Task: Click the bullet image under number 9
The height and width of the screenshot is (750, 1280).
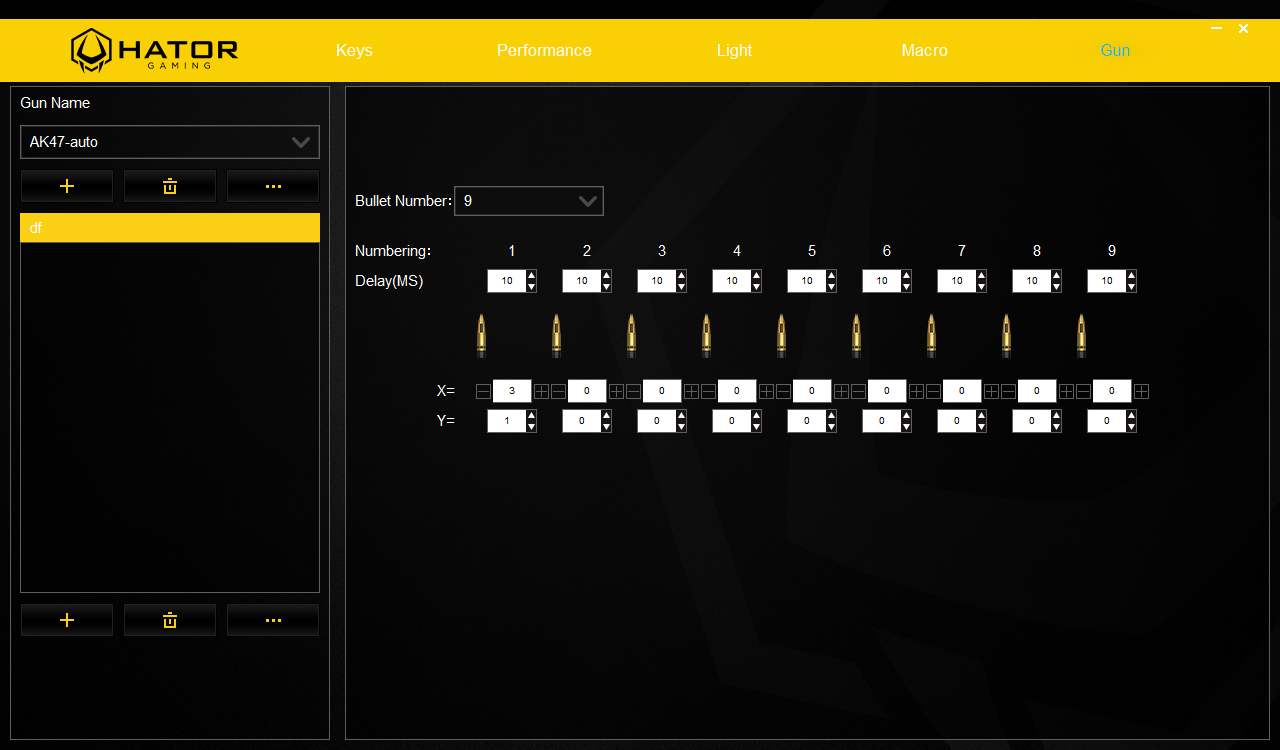Action: pos(1081,336)
